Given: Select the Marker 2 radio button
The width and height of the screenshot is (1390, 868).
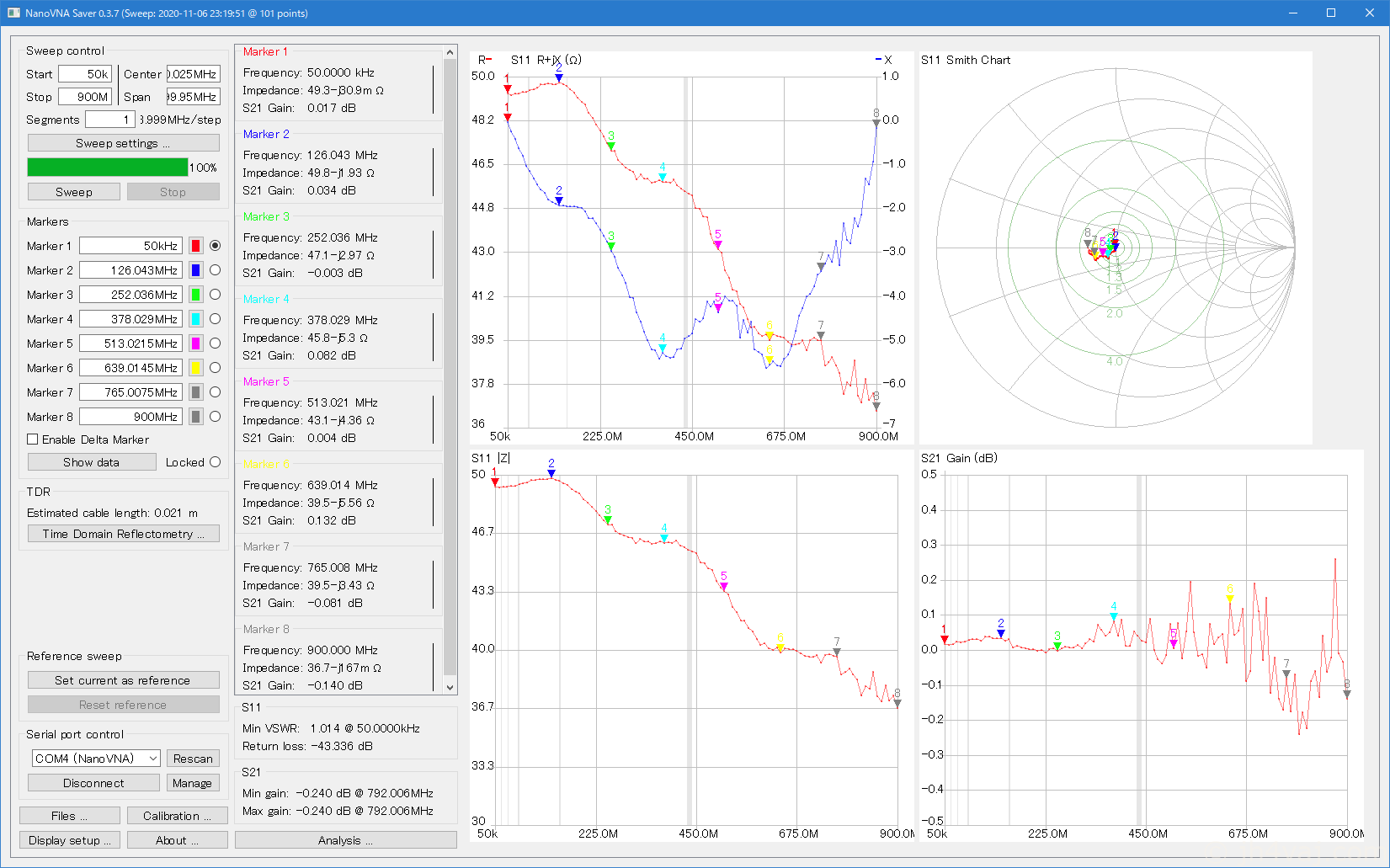Looking at the screenshot, I should (215, 270).
